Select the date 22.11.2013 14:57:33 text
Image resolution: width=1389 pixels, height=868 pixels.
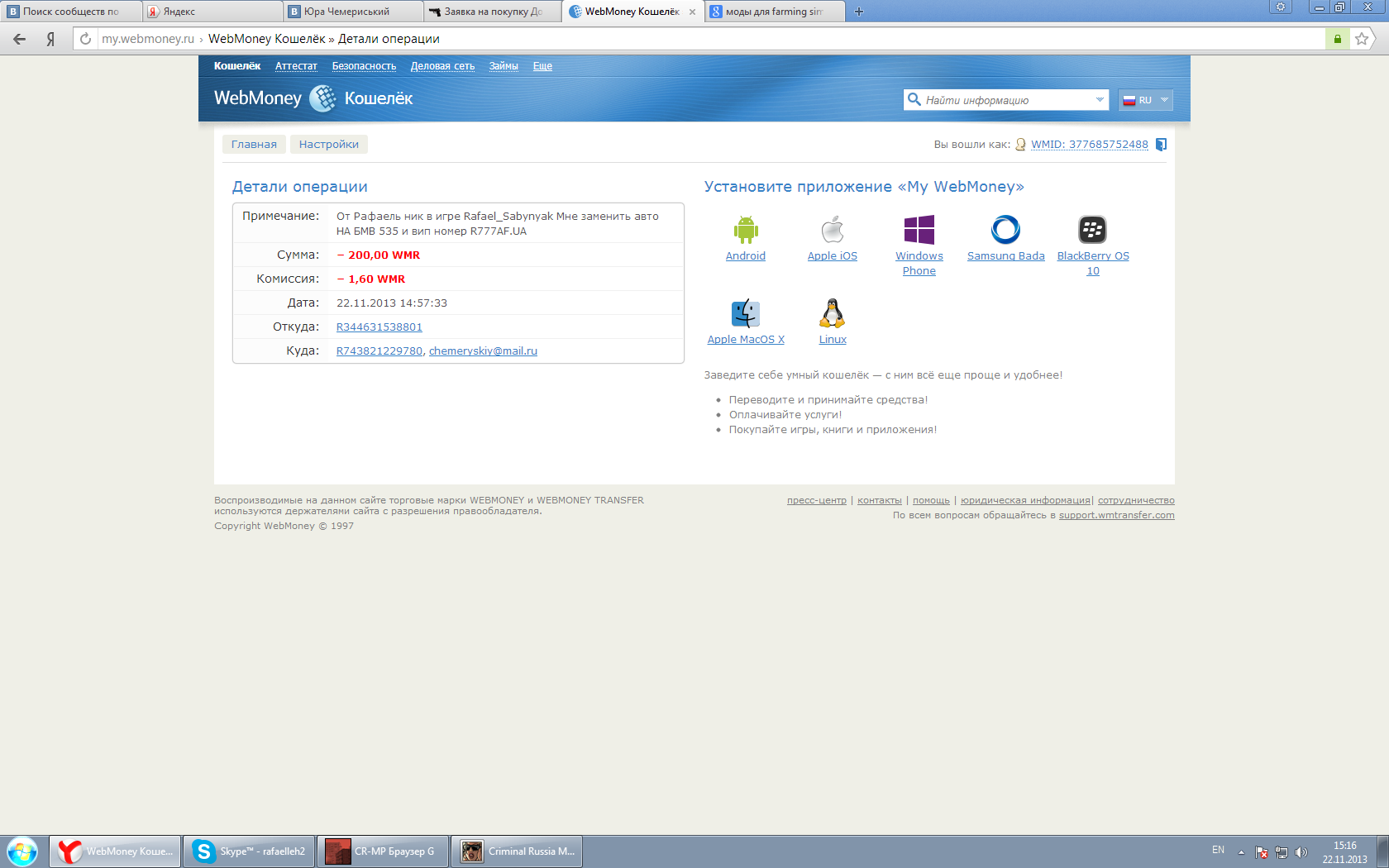[x=392, y=303]
